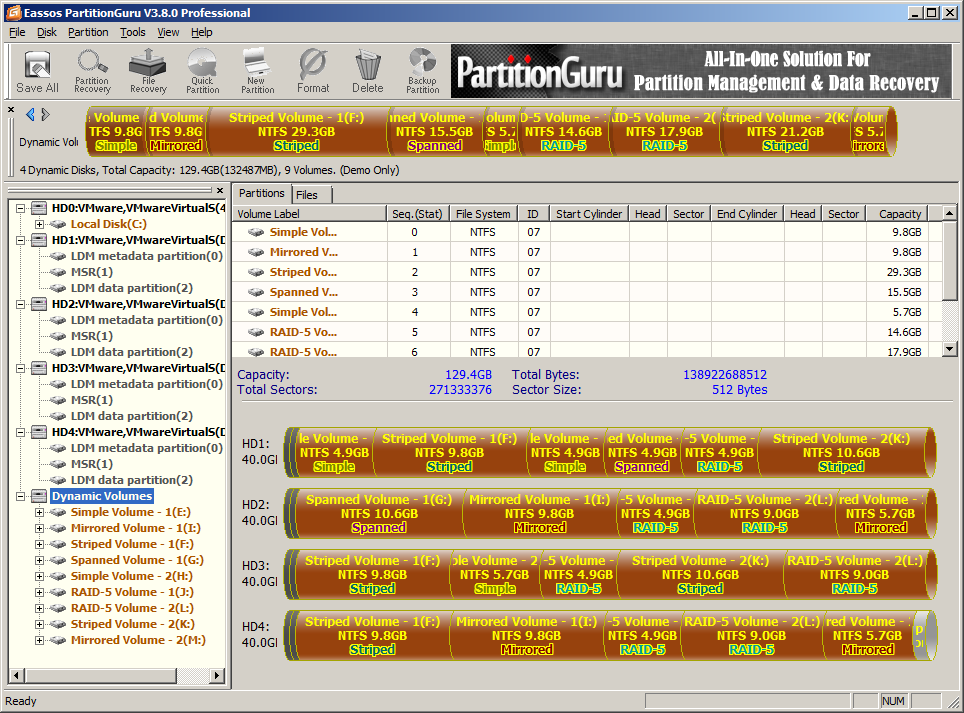Open the Partition Recovery tool
Screen dimensions: 964x713
pos(92,72)
